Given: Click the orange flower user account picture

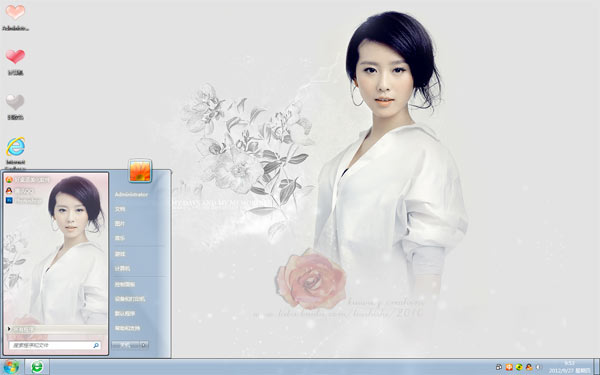Looking at the screenshot, I should tap(140, 171).
